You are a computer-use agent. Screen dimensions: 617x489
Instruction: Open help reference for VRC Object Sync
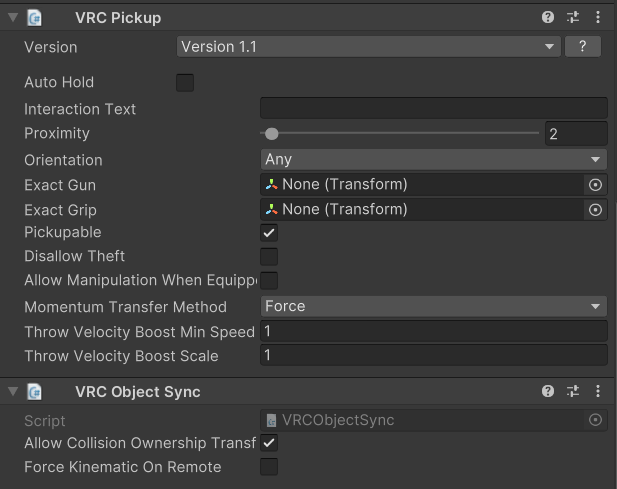548,392
